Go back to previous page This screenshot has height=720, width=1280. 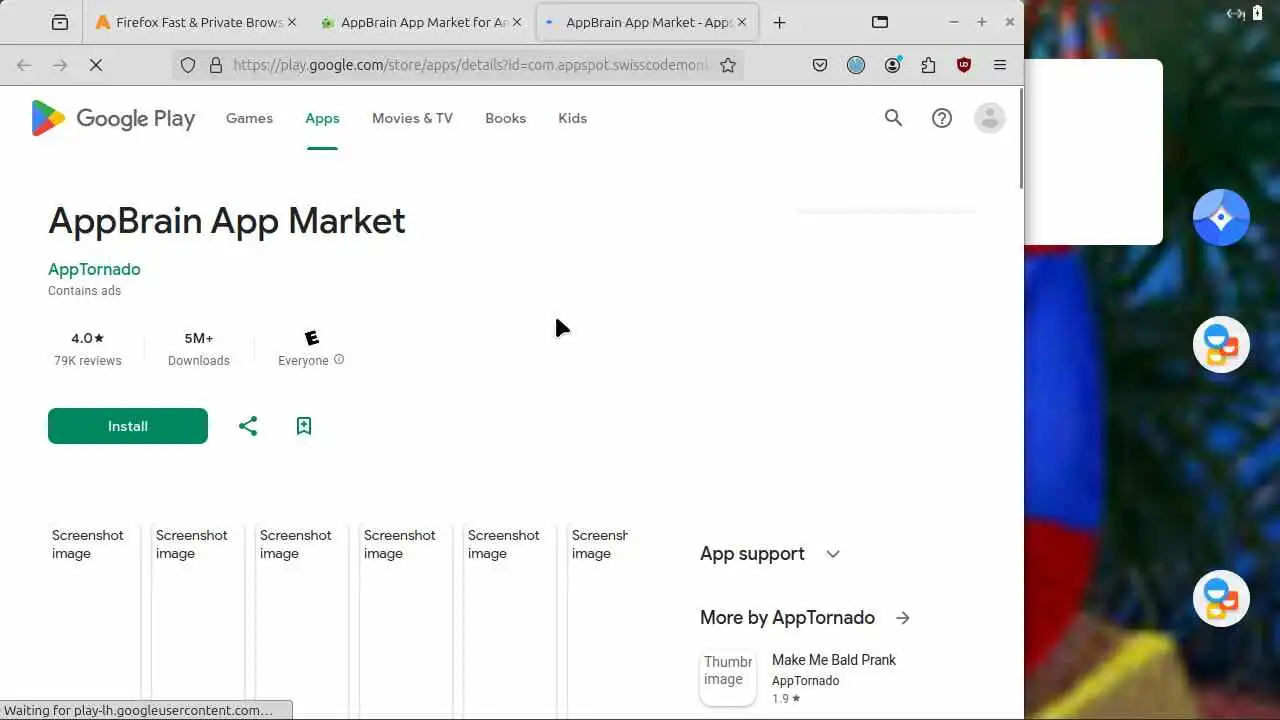(24, 65)
